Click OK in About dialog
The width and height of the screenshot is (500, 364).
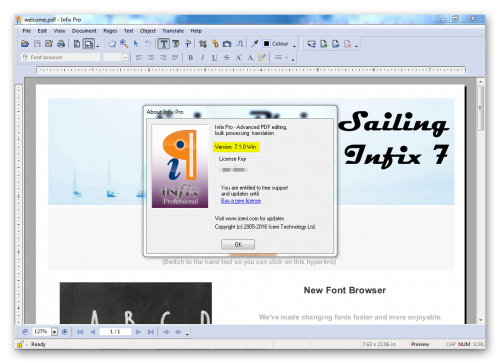coord(238,244)
